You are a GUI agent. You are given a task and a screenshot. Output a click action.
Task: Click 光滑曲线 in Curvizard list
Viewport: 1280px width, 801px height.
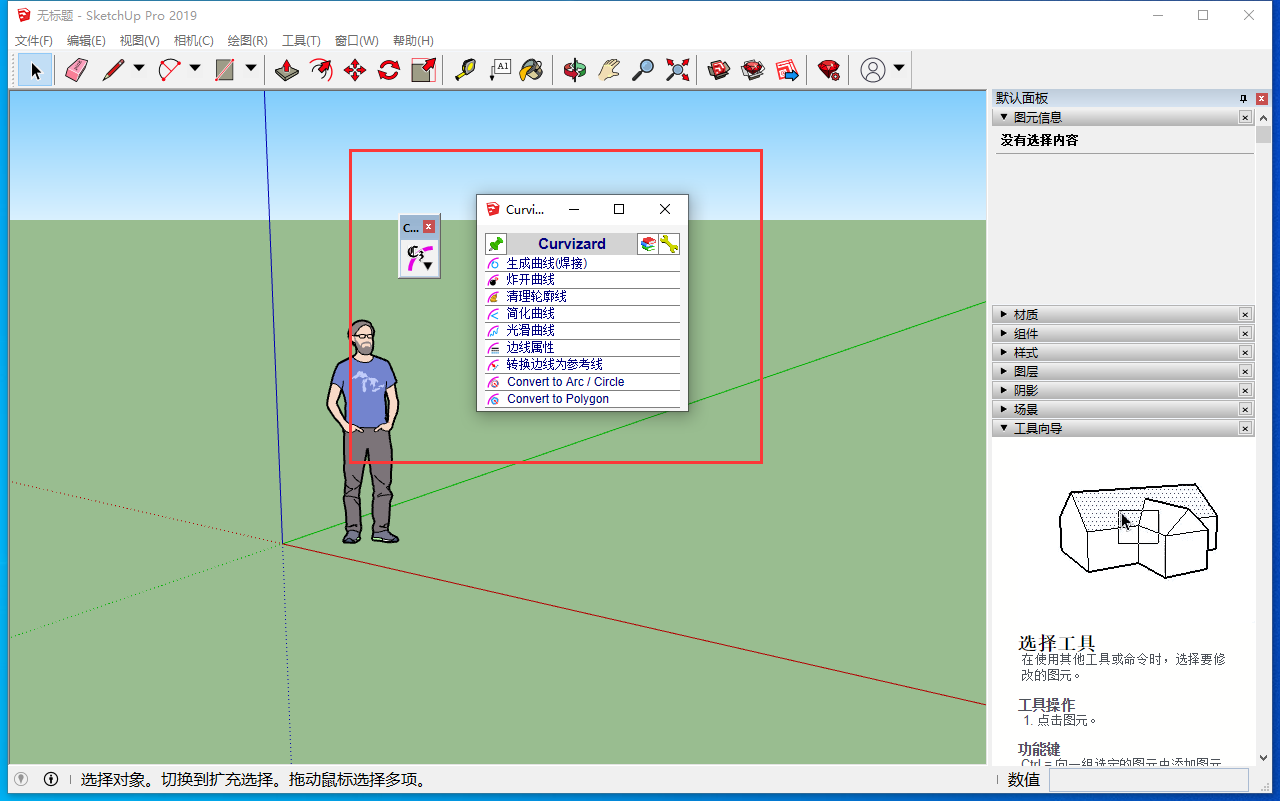coord(530,330)
